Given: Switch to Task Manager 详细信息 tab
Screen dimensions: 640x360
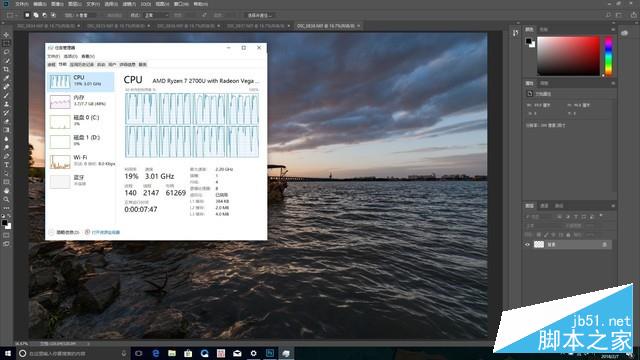Looking at the screenshot, I should pos(127,64).
